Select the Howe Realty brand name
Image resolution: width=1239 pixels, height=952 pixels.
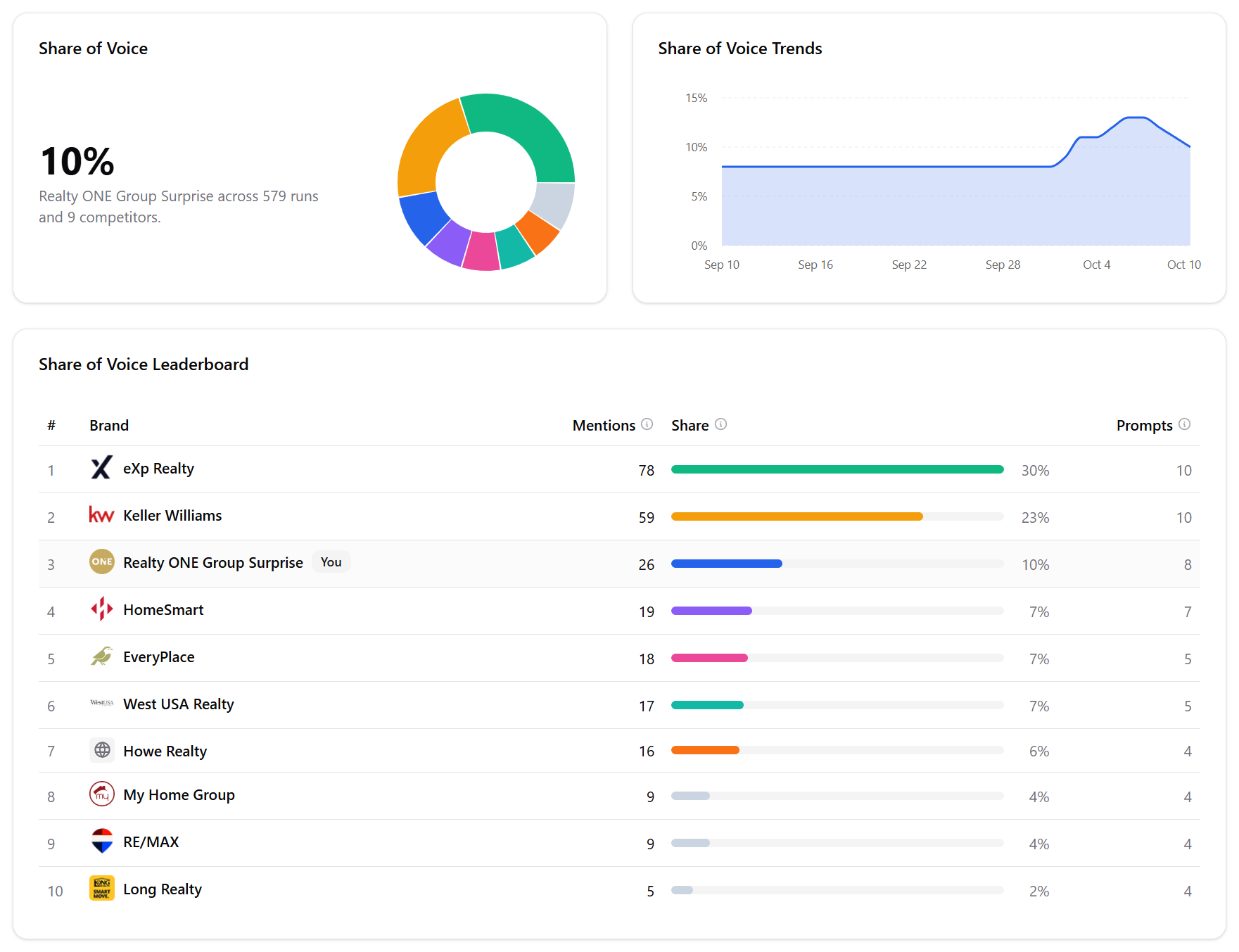pyautogui.click(x=165, y=751)
